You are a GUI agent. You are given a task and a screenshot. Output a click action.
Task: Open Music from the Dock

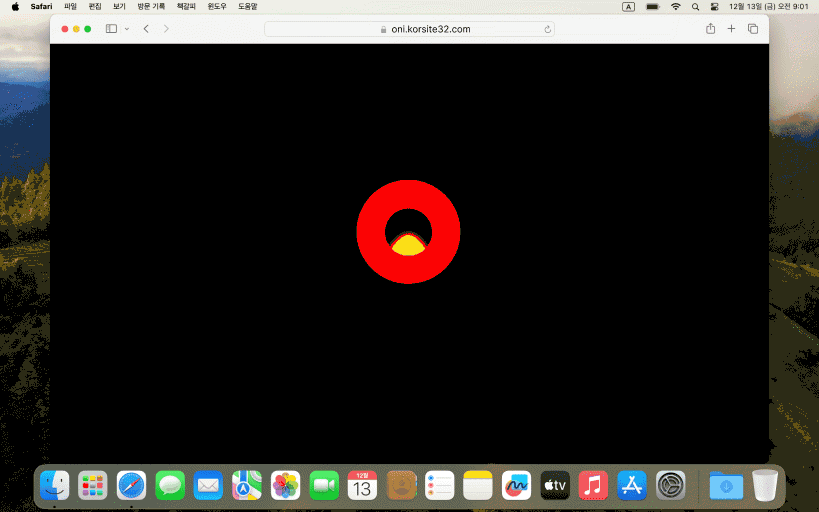(x=593, y=485)
